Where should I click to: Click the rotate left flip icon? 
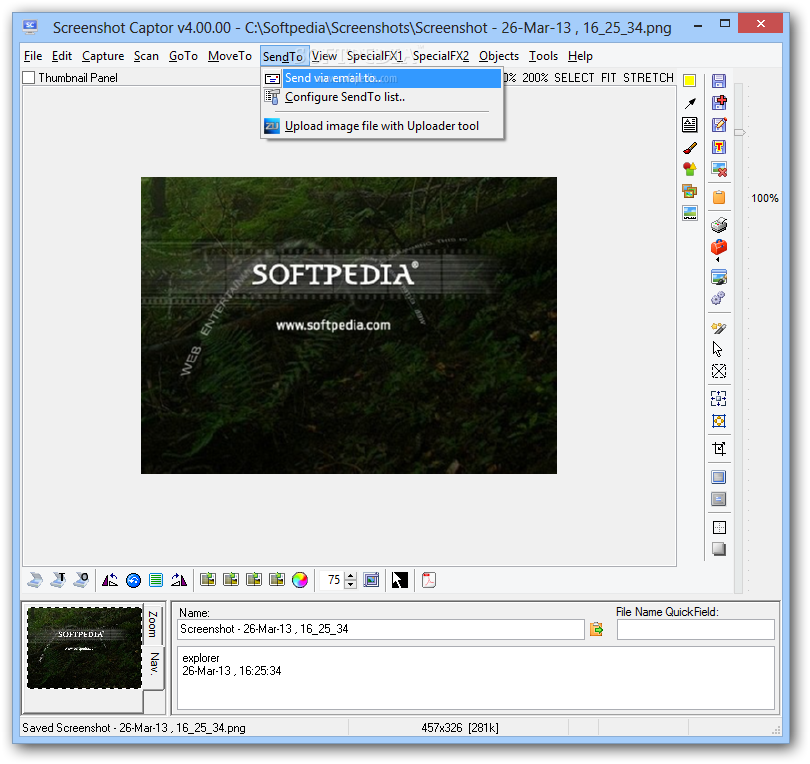pyautogui.click(x=110, y=580)
